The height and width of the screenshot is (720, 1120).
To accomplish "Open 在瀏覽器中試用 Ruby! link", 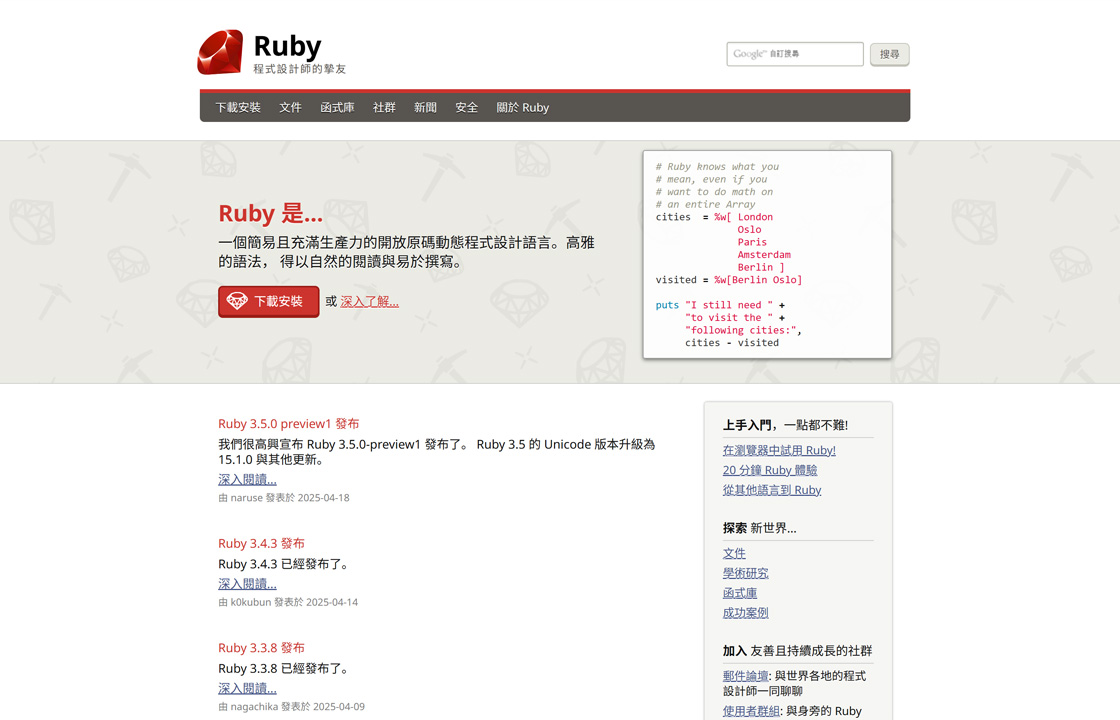I will (x=779, y=450).
